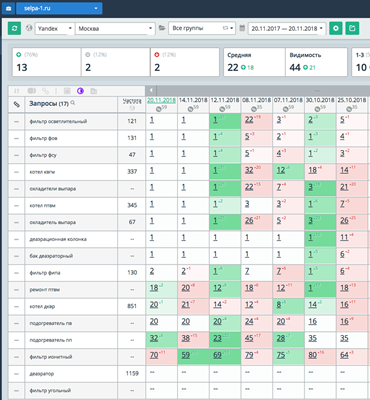Screen dimensions: 370x400
Task: Click the globe icon beside Yandex
Action: 29,28
